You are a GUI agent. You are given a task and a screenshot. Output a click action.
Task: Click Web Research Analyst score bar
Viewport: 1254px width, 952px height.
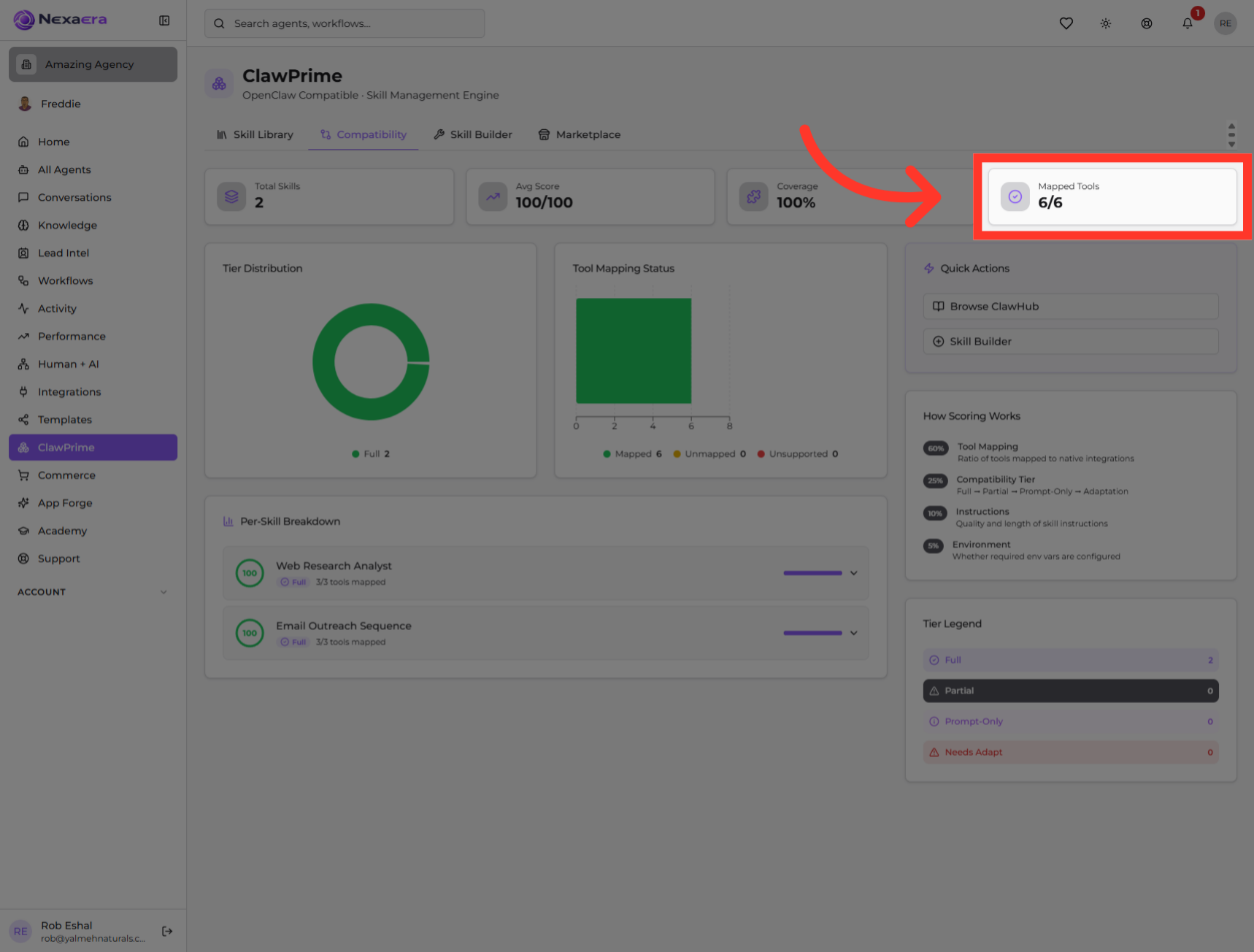coord(812,573)
